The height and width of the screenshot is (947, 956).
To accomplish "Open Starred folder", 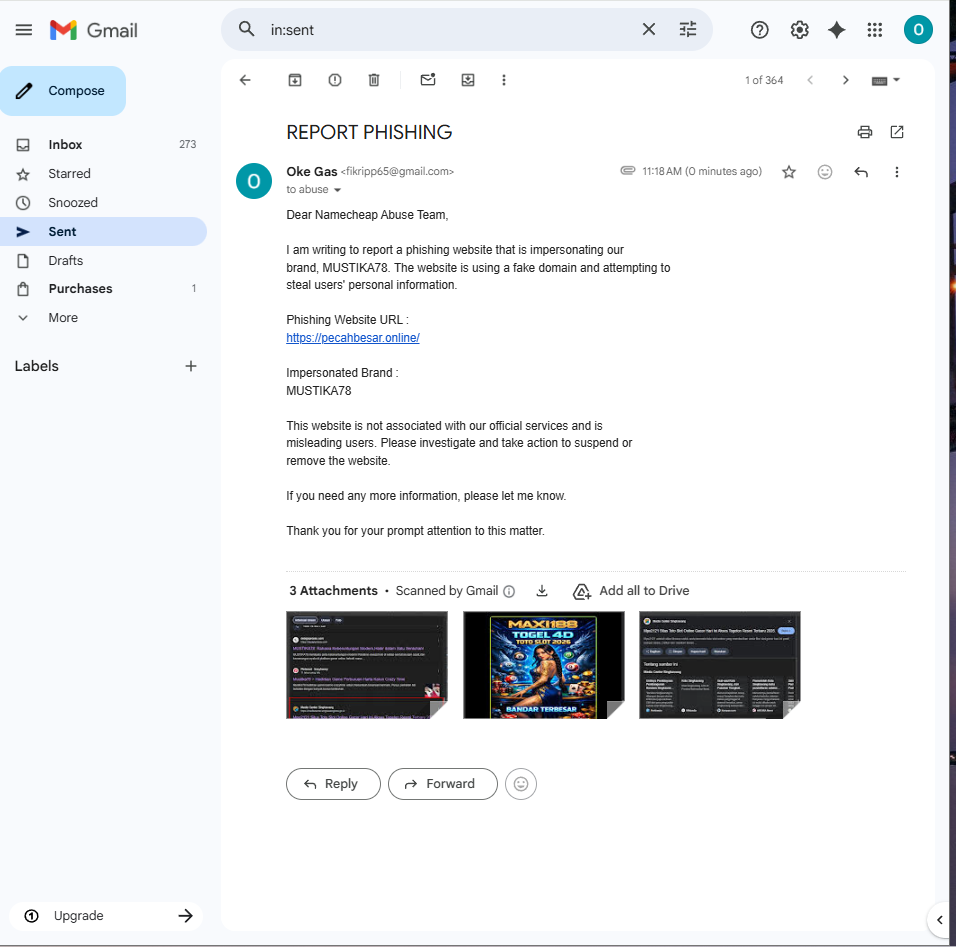I will pyautogui.click(x=103, y=174).
